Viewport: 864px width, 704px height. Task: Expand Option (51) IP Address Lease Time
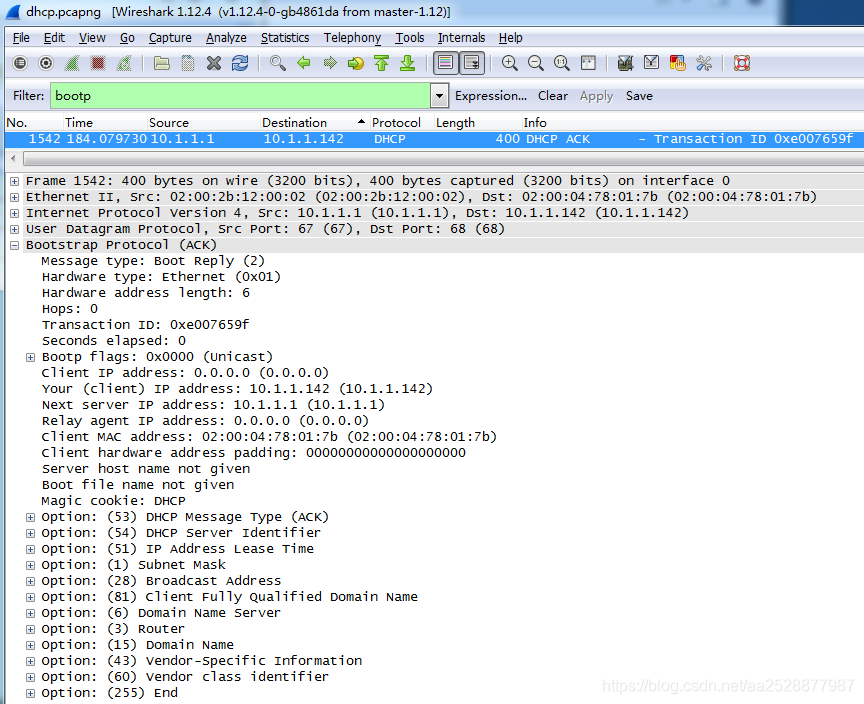pos(31,549)
